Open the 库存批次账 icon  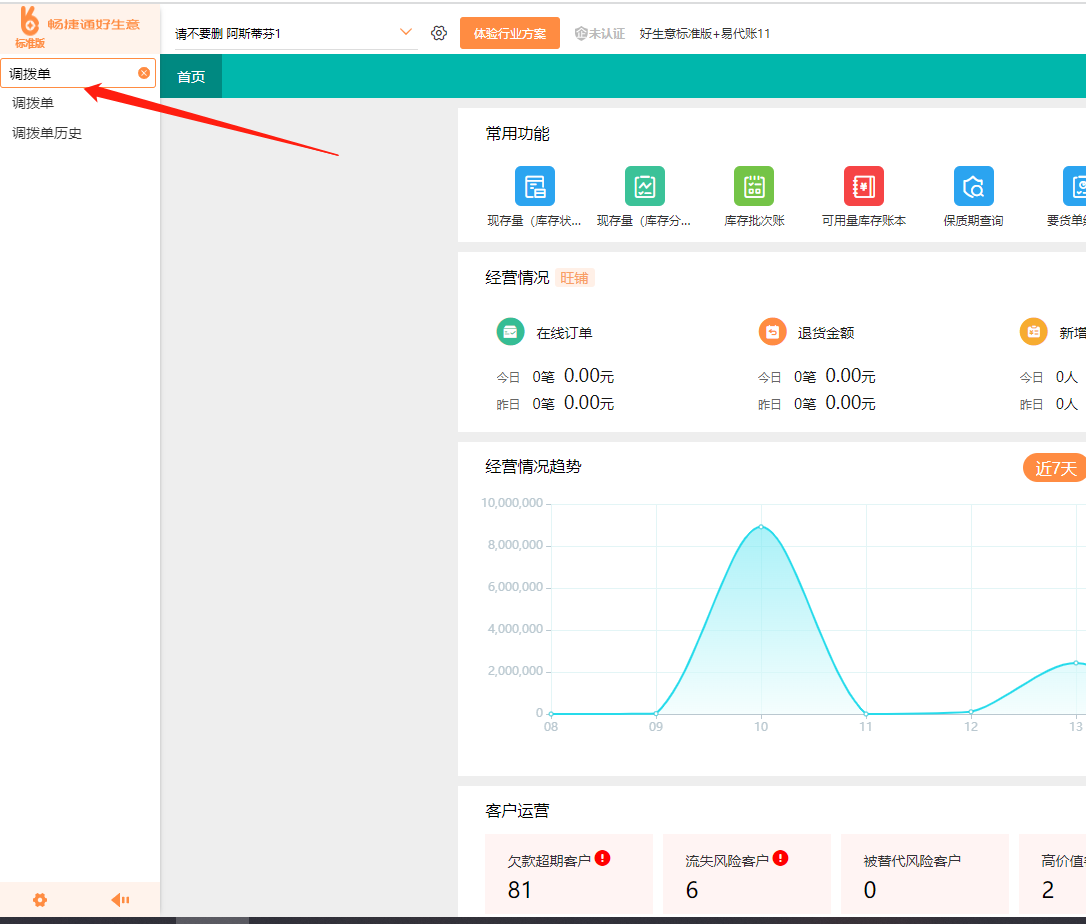pyautogui.click(x=754, y=187)
